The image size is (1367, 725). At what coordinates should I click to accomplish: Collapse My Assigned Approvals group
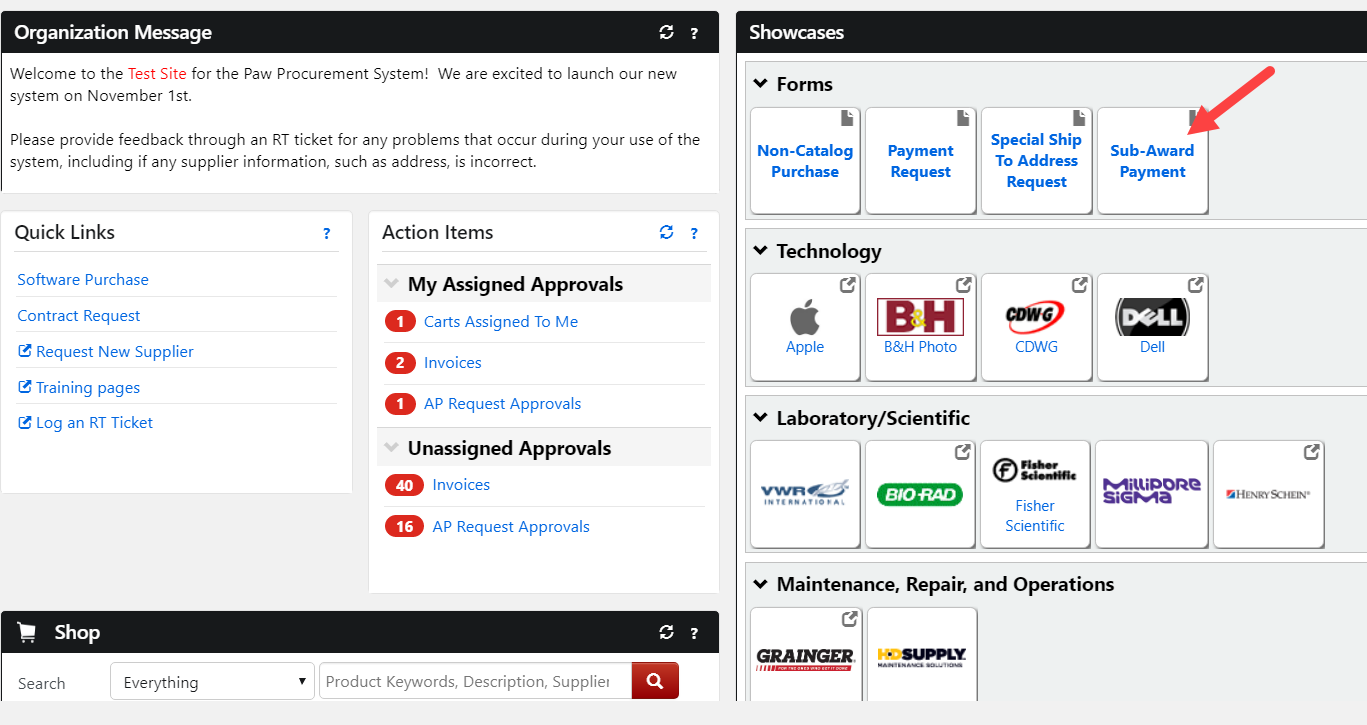[391, 284]
